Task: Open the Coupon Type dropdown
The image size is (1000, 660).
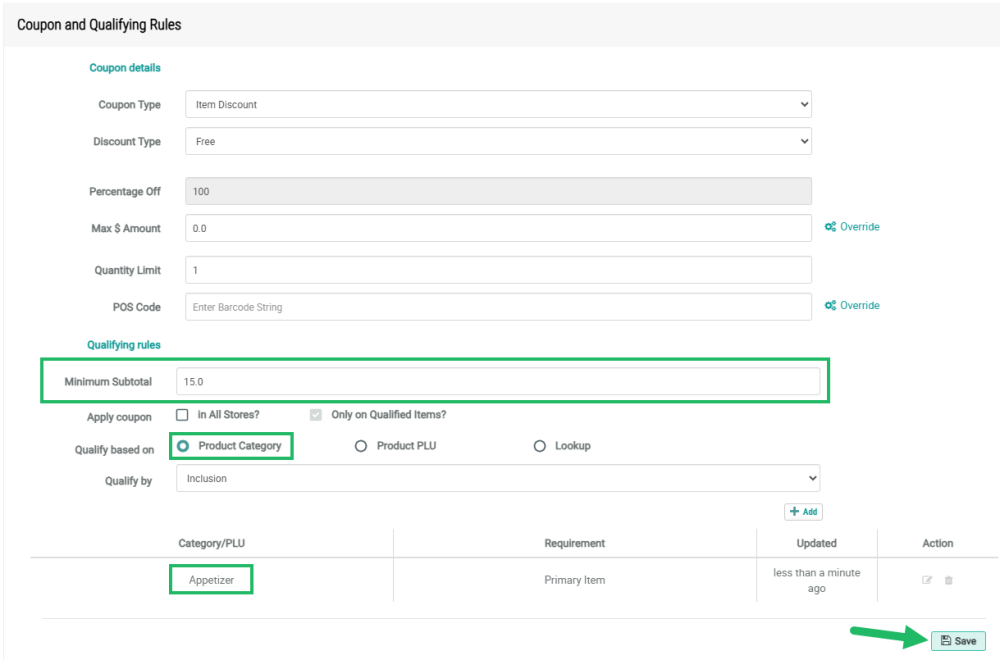Action: 498,104
